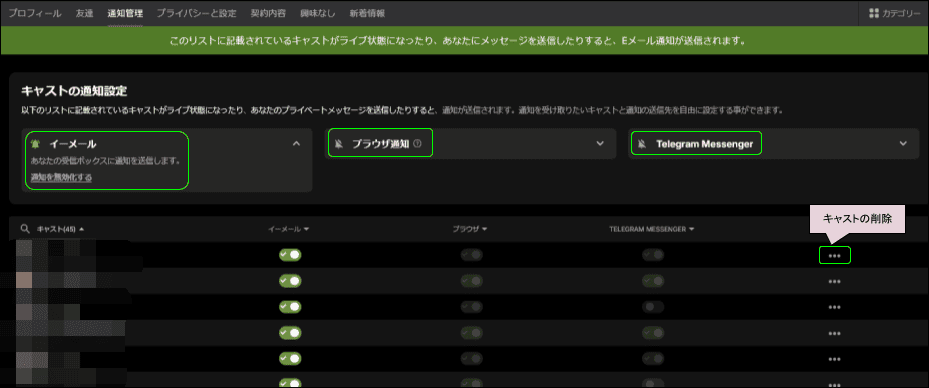Select the 通知管理 tab
This screenshot has height=388, width=929.
(x=125, y=13)
